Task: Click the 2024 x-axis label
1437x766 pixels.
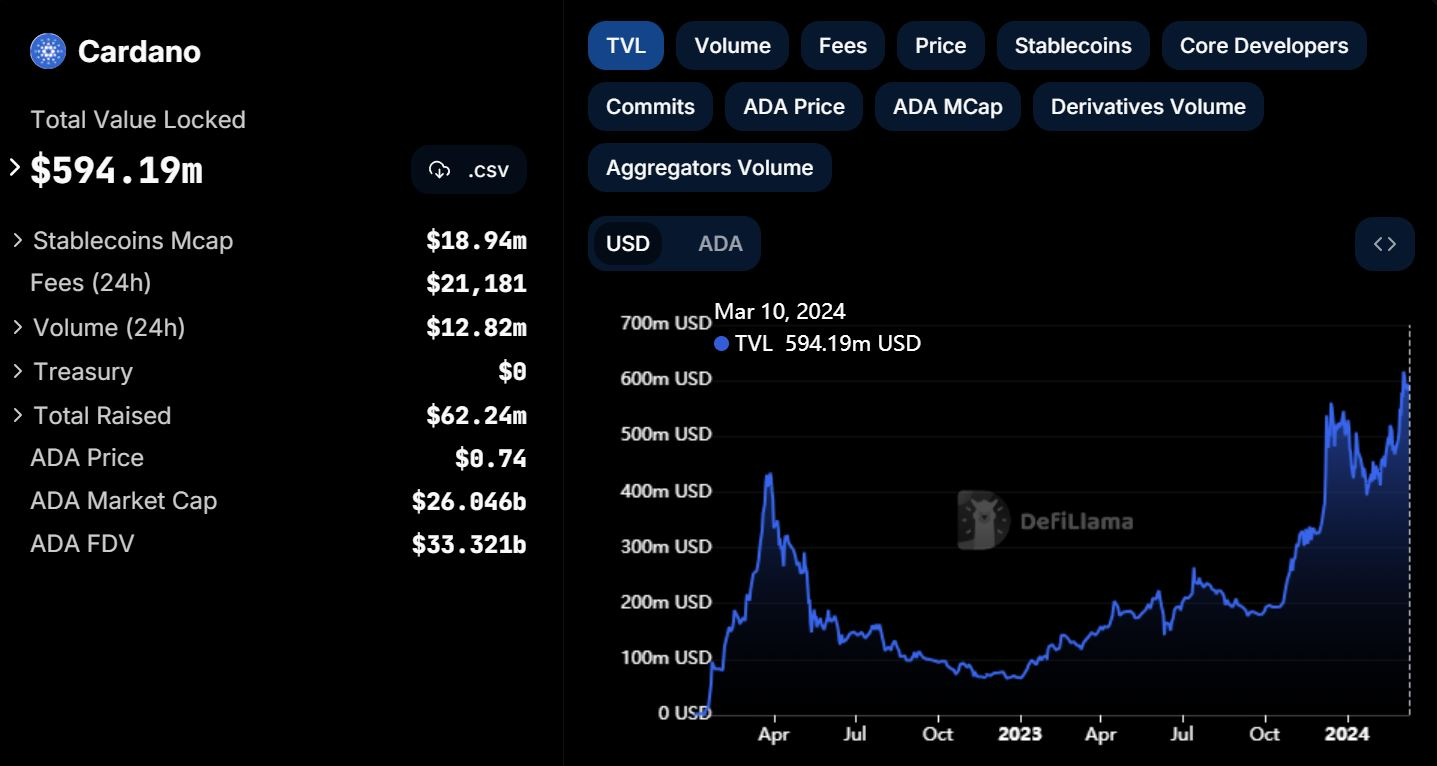Action: [x=1347, y=734]
